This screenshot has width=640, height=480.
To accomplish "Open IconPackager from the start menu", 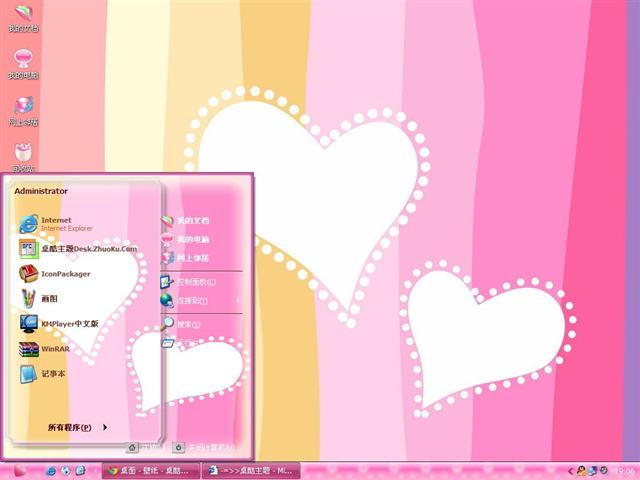I will [55, 274].
